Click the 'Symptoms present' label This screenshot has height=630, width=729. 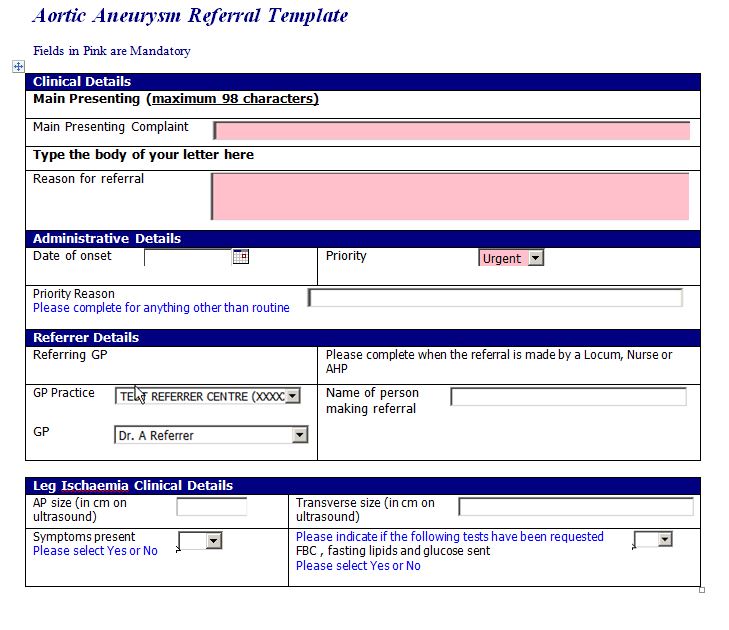click(84, 537)
